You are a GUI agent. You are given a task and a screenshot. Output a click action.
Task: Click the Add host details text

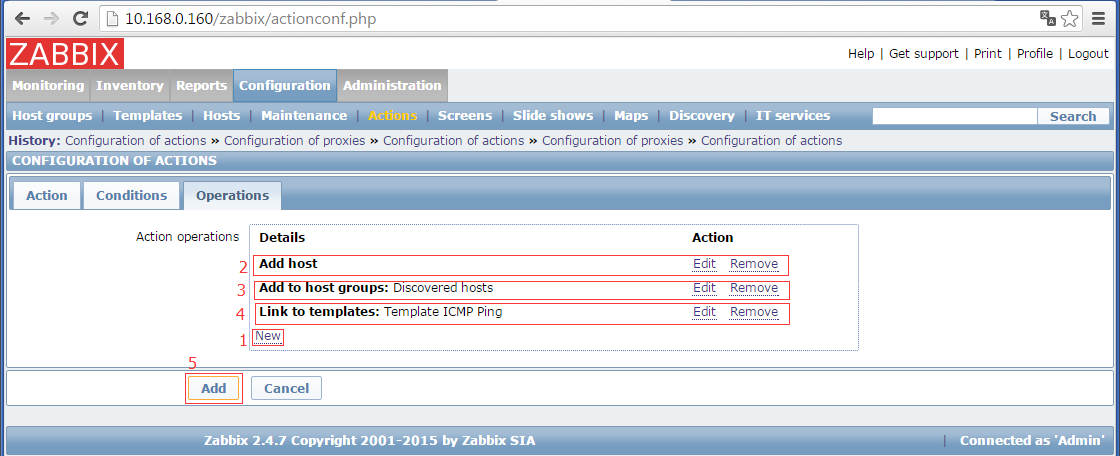289,264
